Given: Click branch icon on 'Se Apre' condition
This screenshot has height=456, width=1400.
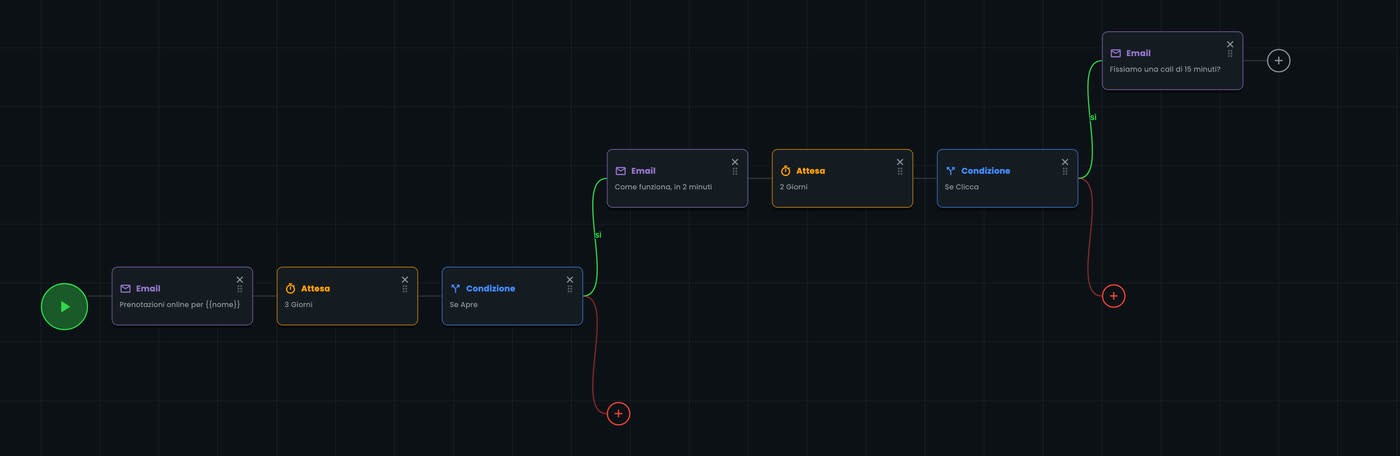Looking at the screenshot, I should [x=456, y=288].
